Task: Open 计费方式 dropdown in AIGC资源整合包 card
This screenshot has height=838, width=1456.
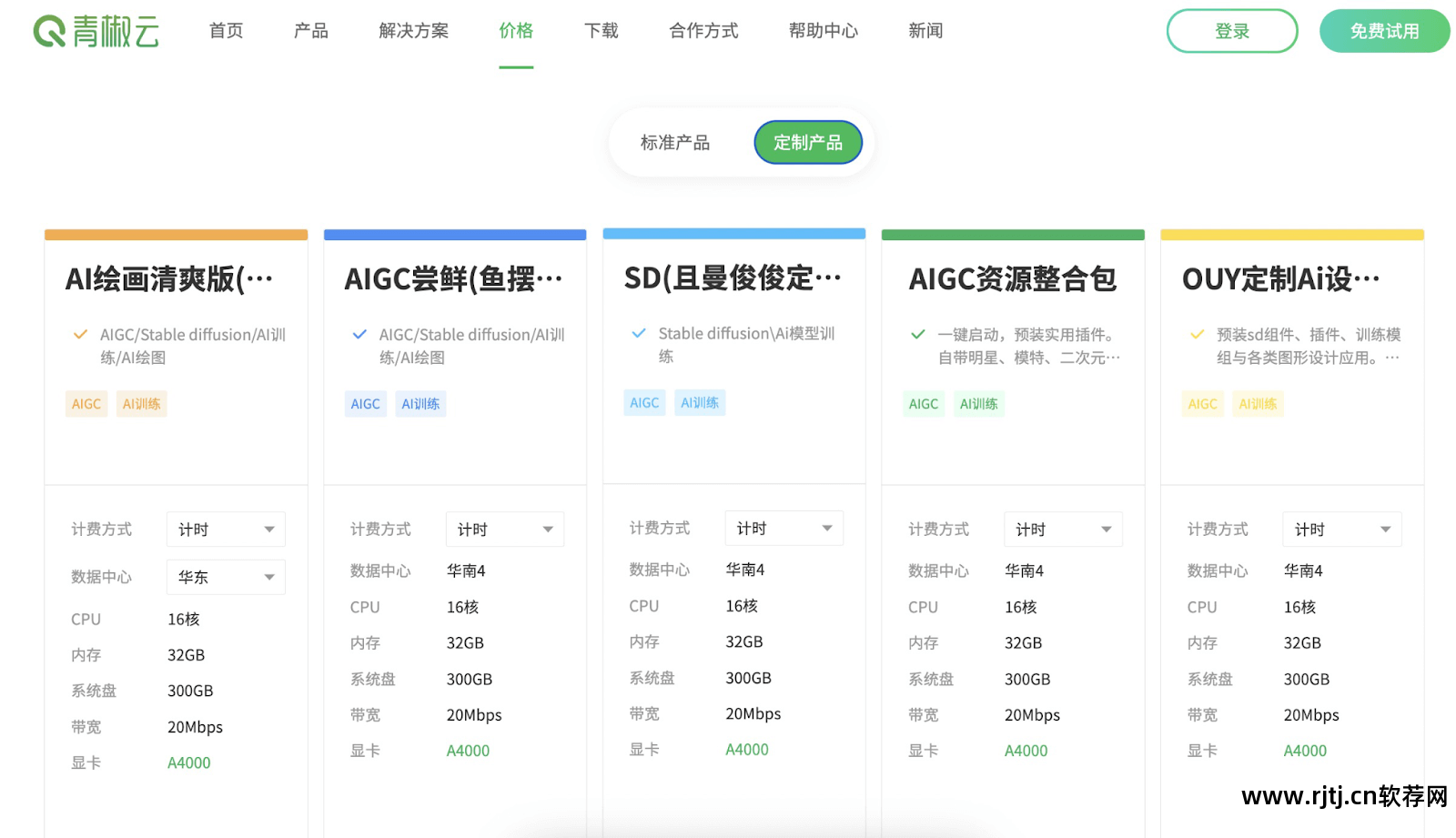Action: click(1063, 530)
